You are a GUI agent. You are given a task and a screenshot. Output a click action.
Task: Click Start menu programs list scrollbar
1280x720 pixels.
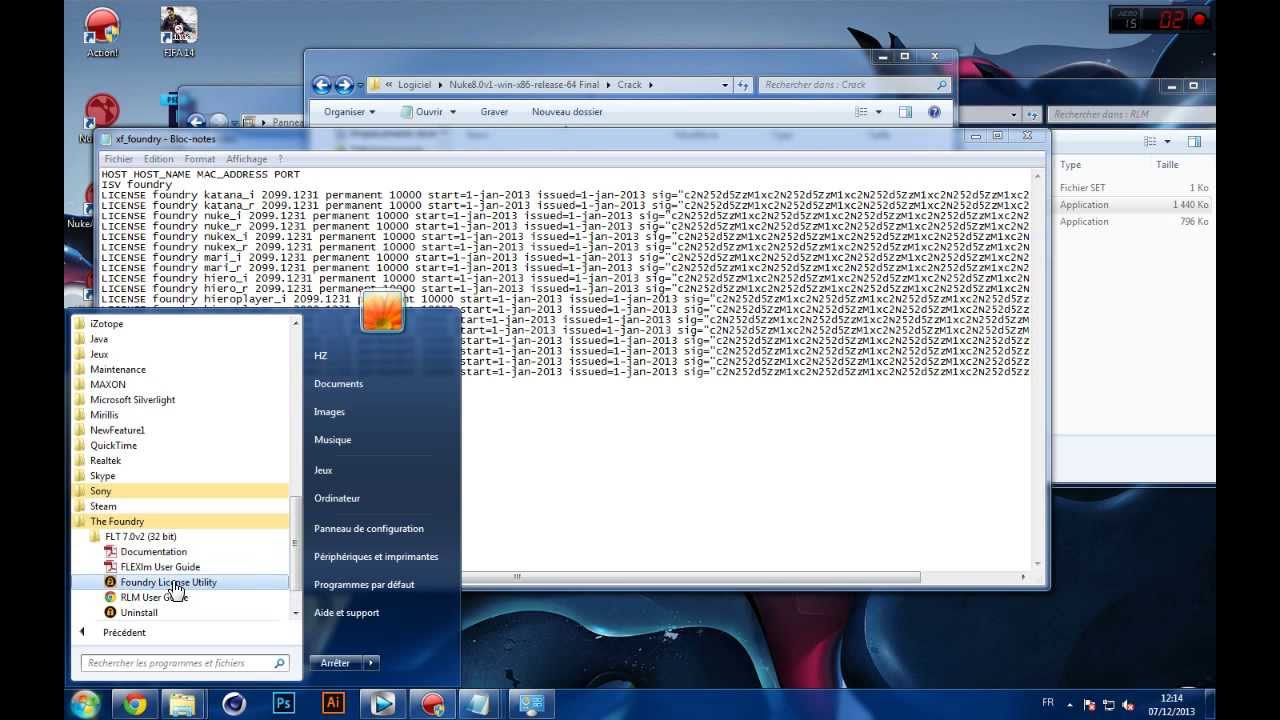coord(295,545)
